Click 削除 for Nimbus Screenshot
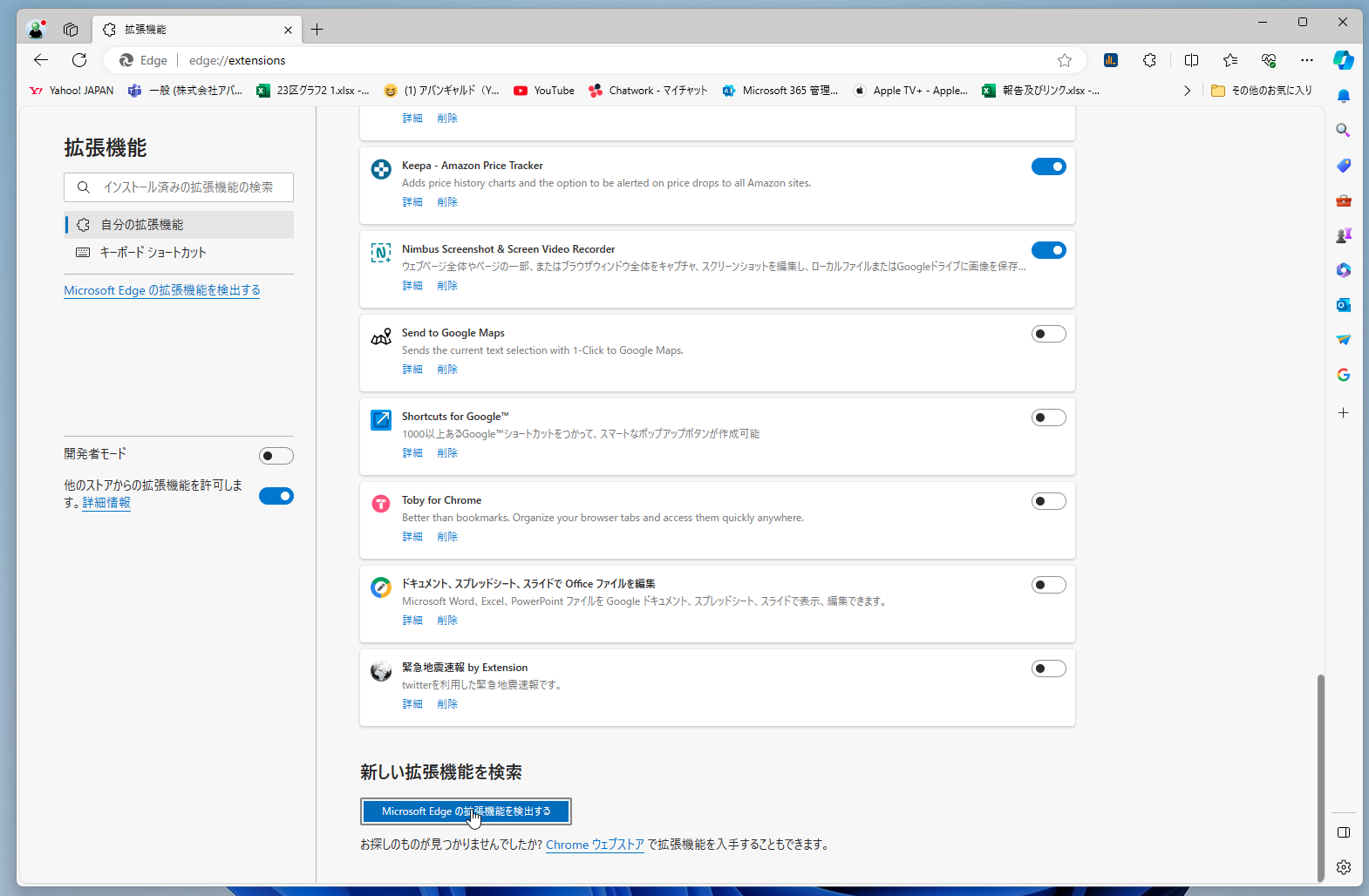1369x896 pixels. click(447, 286)
